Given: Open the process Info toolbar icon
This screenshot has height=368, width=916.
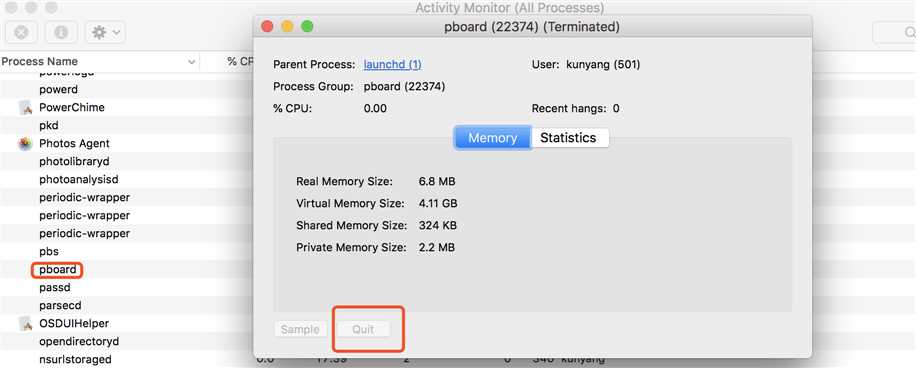Looking at the screenshot, I should (61, 32).
